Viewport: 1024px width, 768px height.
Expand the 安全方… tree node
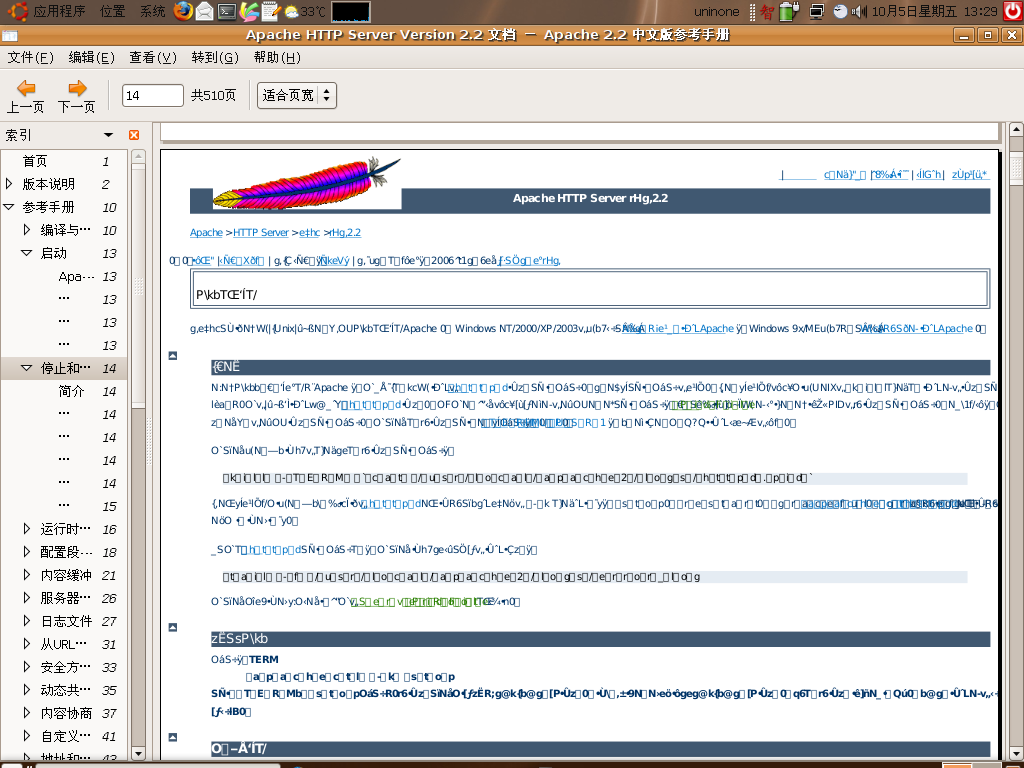pos(27,667)
